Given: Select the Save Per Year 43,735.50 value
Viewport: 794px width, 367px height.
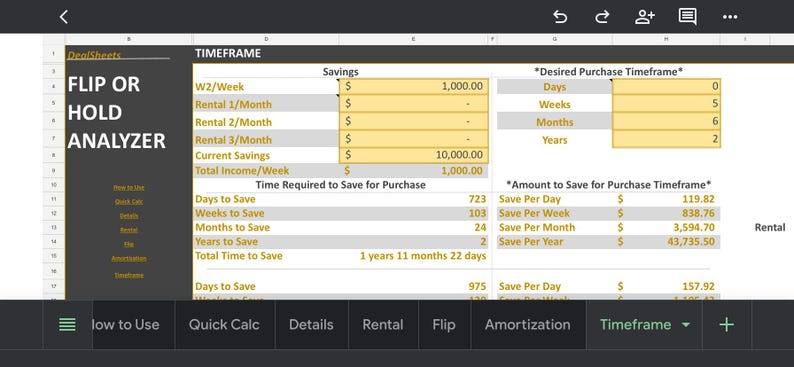Looking at the screenshot, I should click(691, 241).
